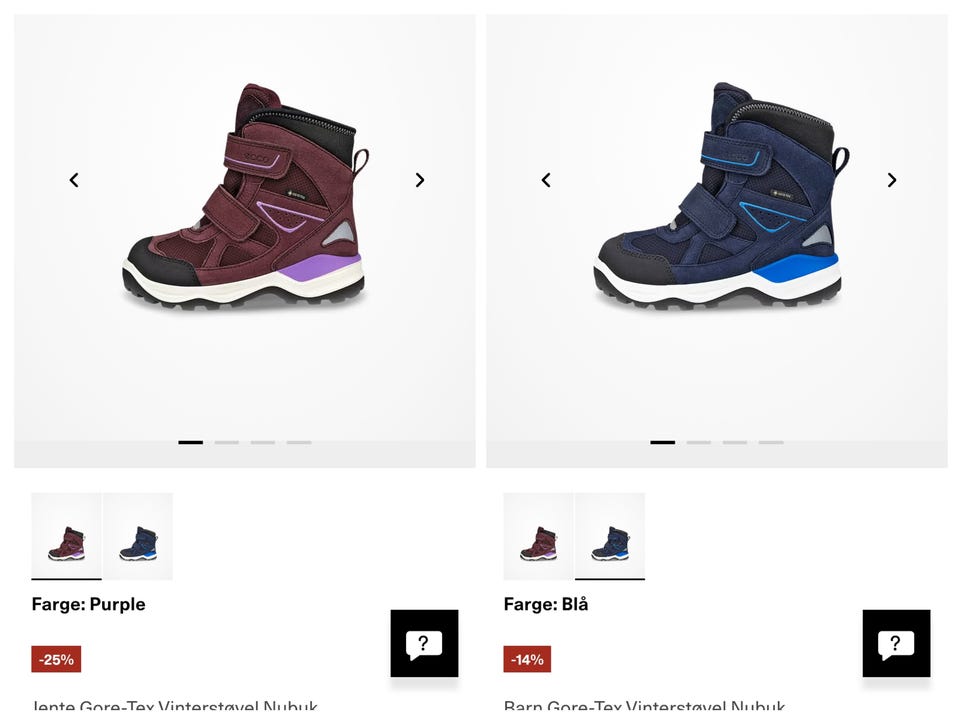
Task: Open help chat on blue boot card
Action: pyautogui.click(x=896, y=643)
